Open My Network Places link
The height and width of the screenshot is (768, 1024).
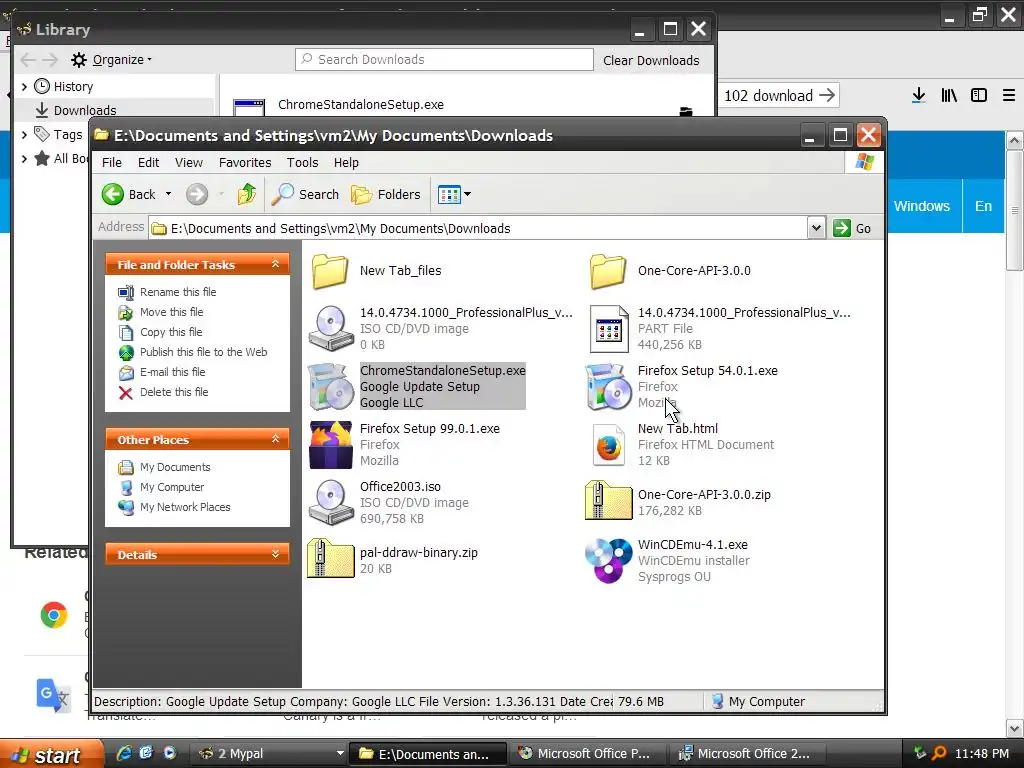[185, 507]
